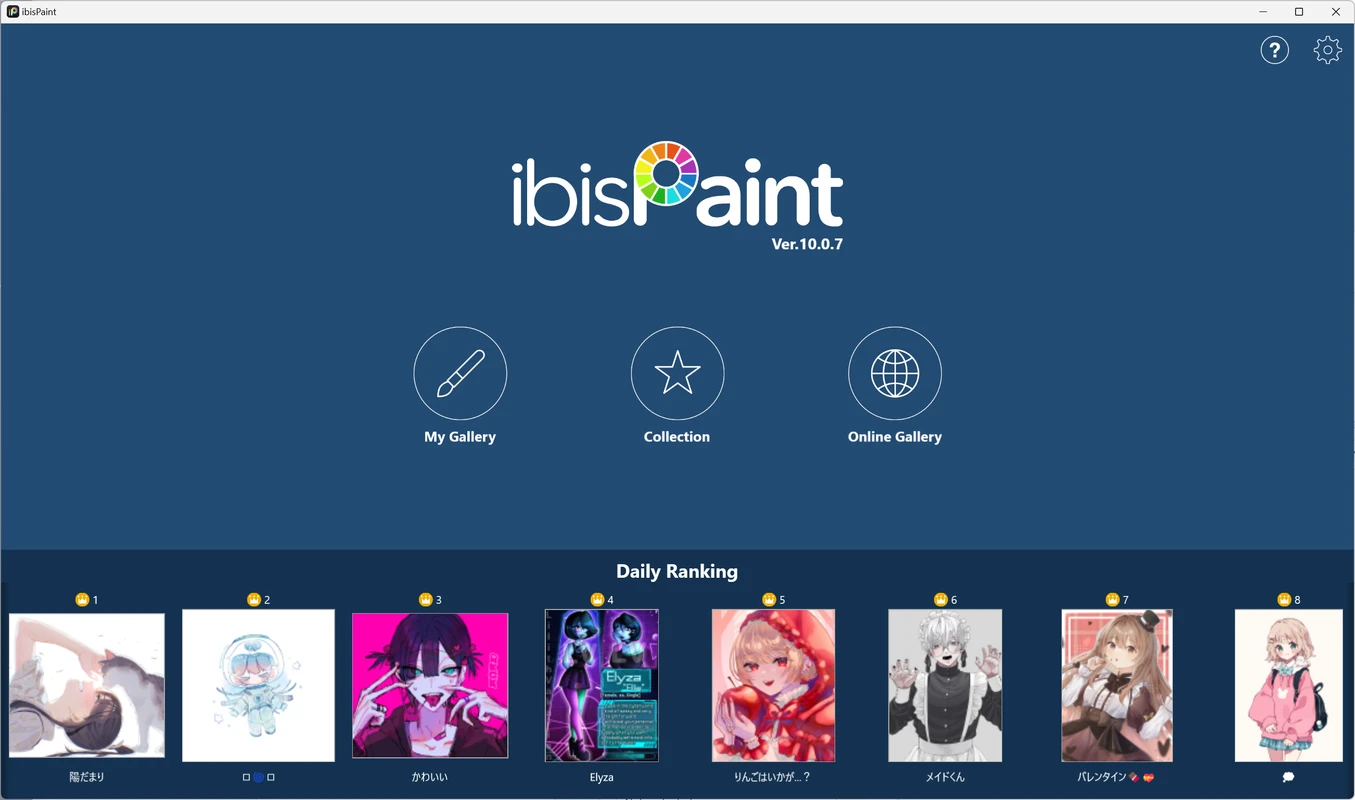The height and width of the screenshot is (800, 1355).
Task: Open the Help question mark icon
Action: pyautogui.click(x=1274, y=49)
